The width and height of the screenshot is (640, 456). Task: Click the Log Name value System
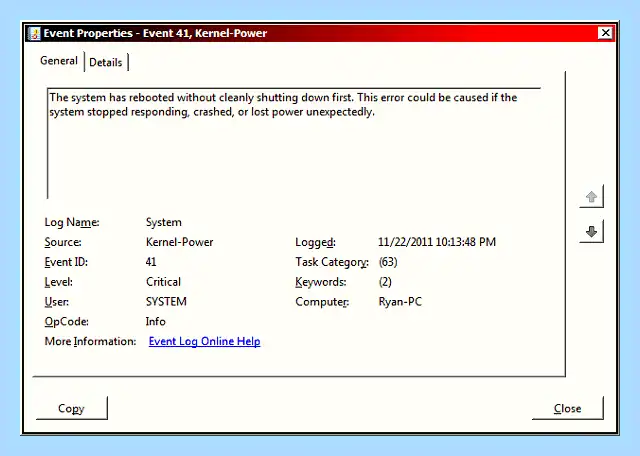[x=164, y=222]
